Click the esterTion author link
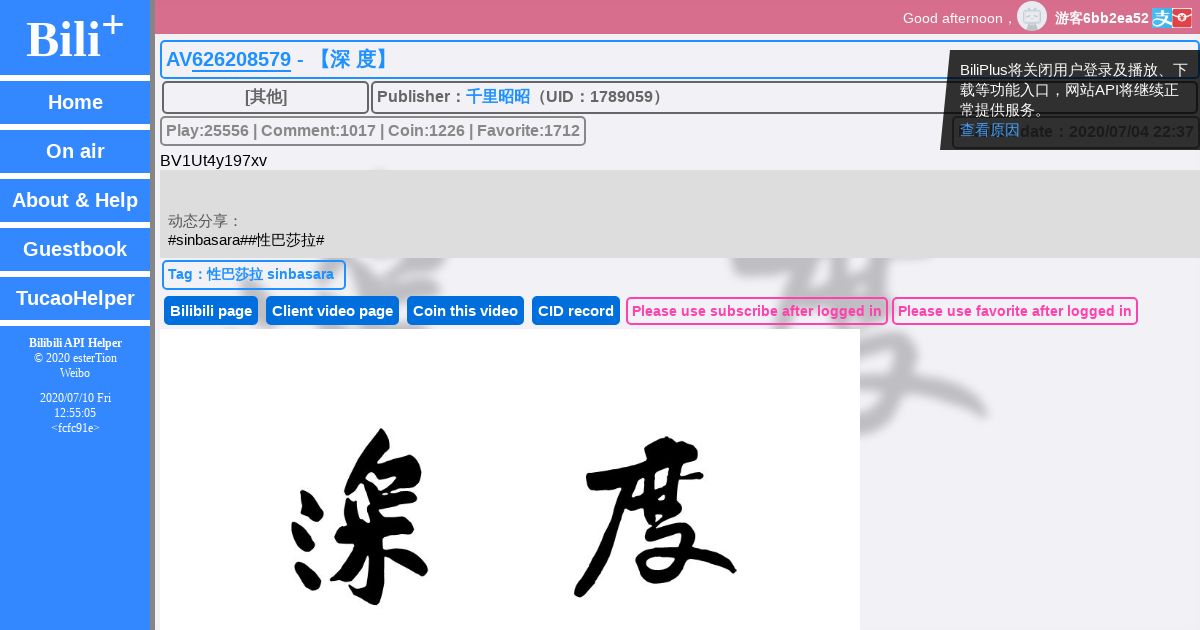 95,358
